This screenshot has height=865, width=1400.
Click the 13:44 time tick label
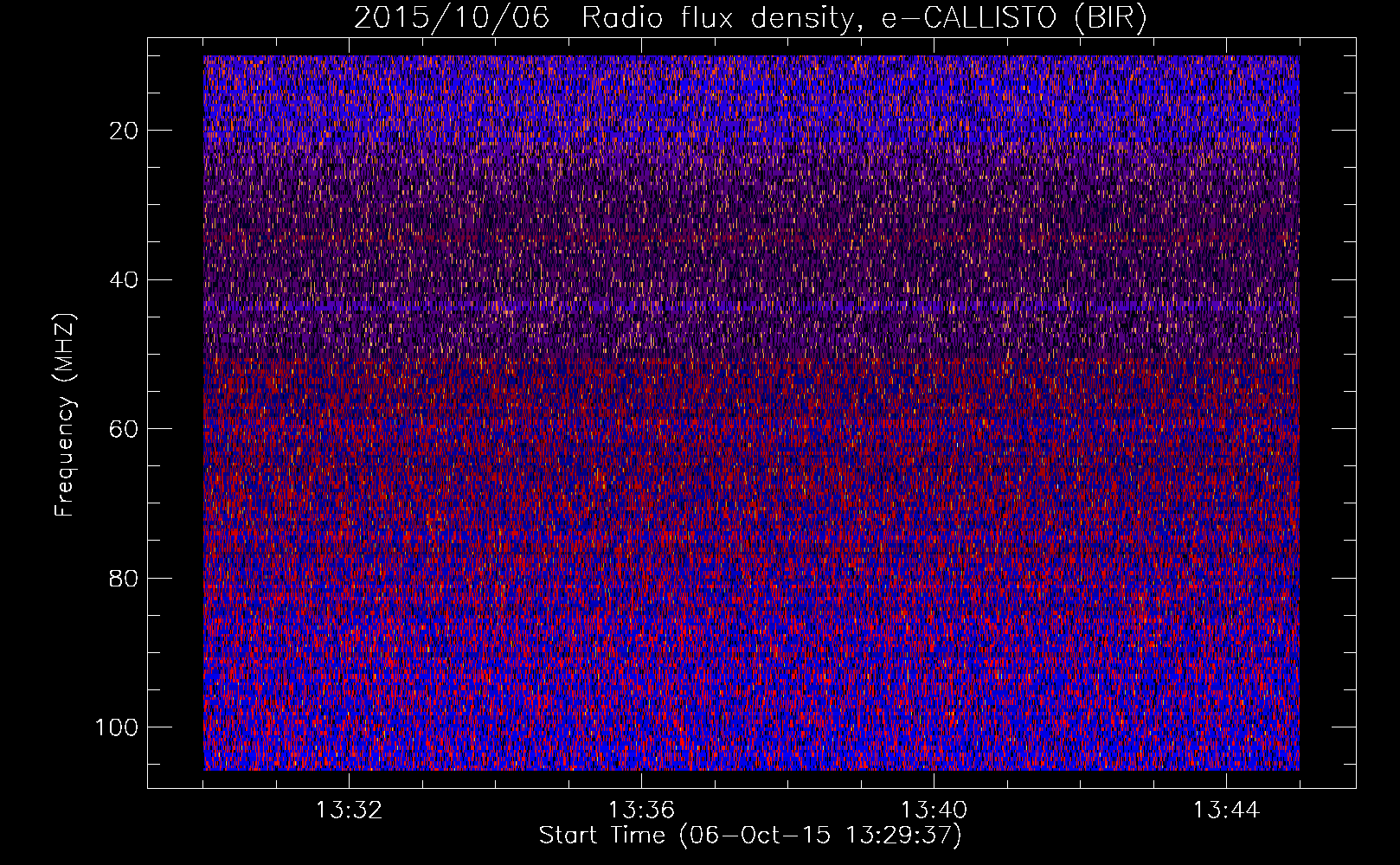1226,811
